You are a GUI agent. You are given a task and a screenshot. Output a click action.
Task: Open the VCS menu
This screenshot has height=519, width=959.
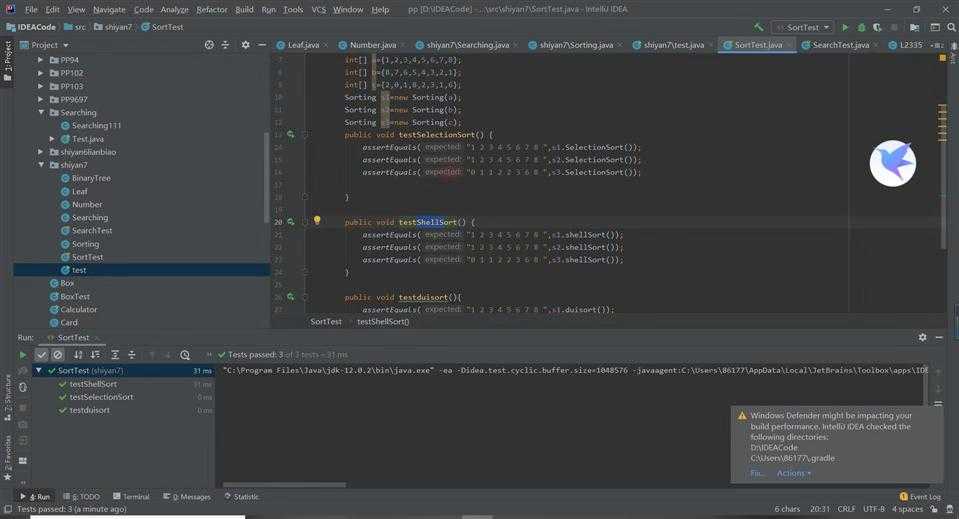coord(319,9)
